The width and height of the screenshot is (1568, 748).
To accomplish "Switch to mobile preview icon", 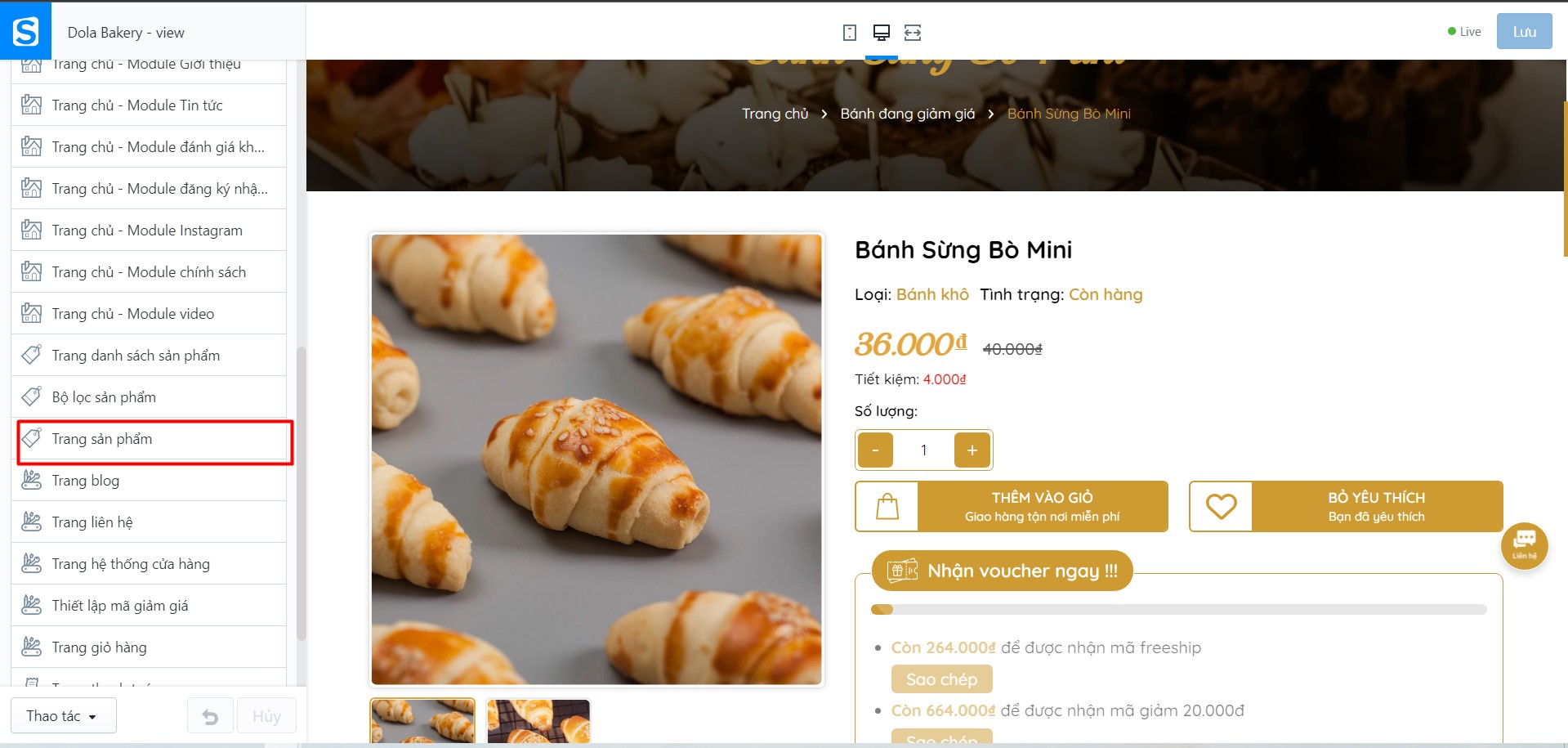I will point(850,33).
